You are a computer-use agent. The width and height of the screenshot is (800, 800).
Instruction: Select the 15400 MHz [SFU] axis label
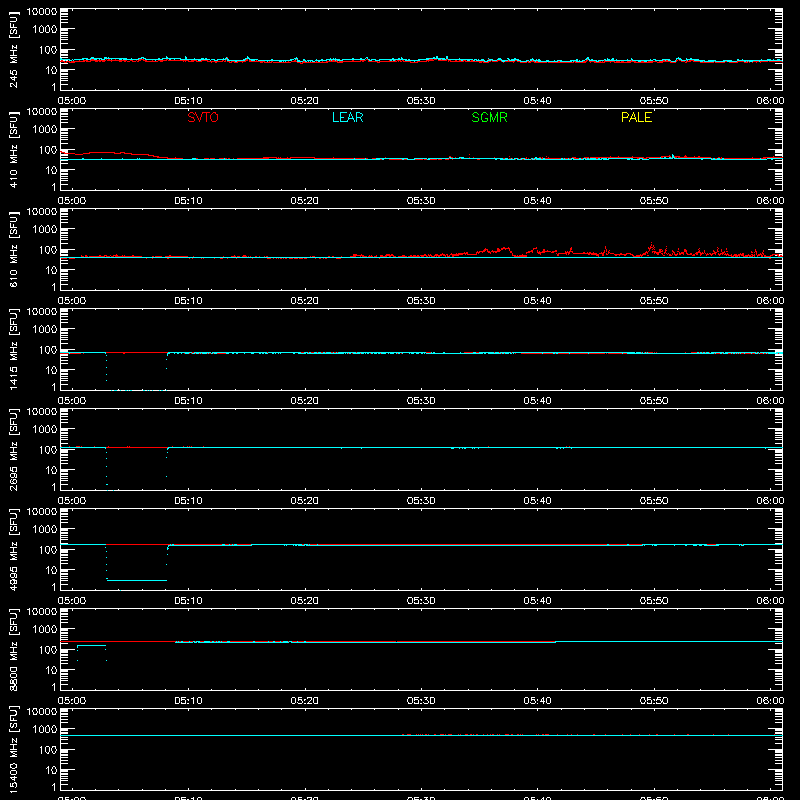[x=13, y=750]
